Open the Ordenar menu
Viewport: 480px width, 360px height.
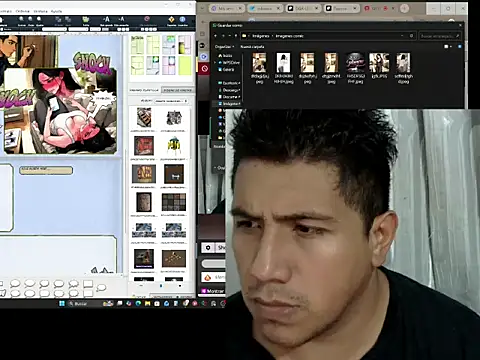click(23, 11)
